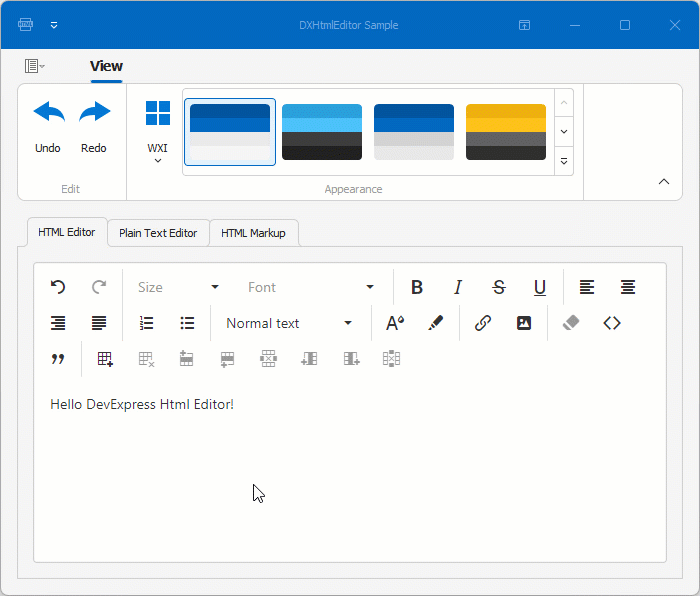Click the 'Hello DevExpress Html Editor!' text
This screenshot has height=596, width=700.
(x=142, y=404)
